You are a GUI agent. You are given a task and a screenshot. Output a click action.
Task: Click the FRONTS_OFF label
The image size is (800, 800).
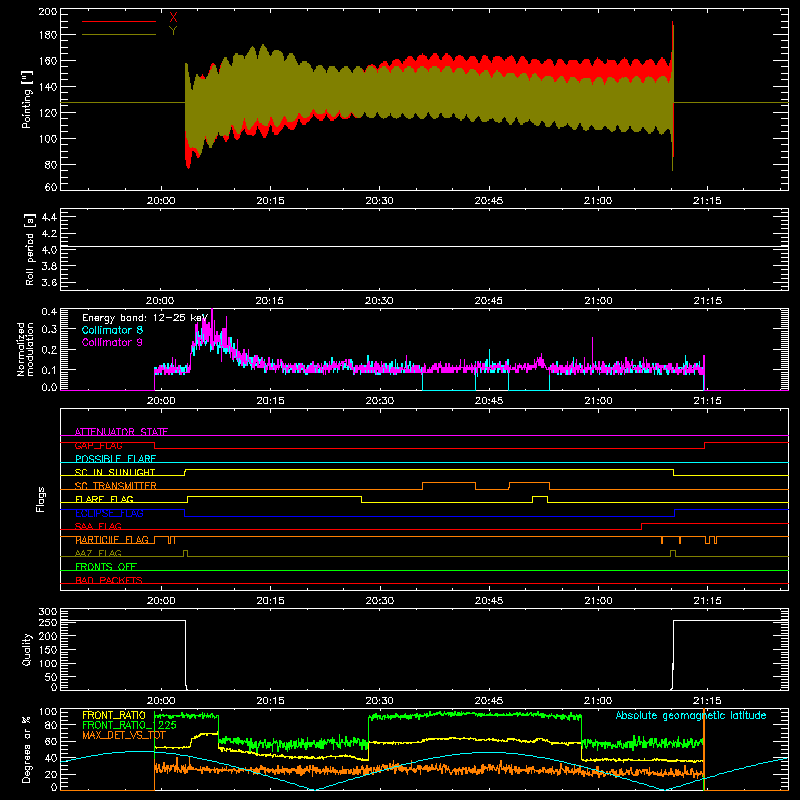click(x=106, y=567)
